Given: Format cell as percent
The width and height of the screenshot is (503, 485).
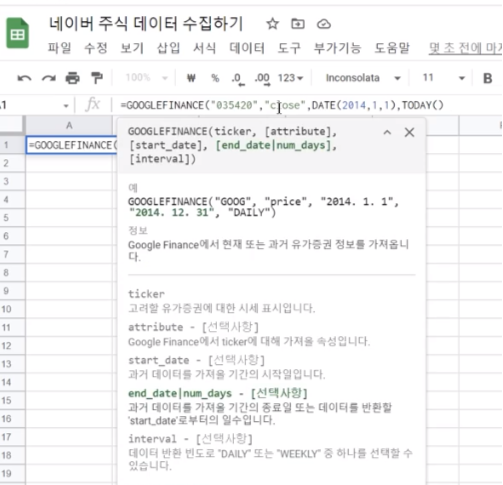Looking at the screenshot, I should click(x=215, y=78).
